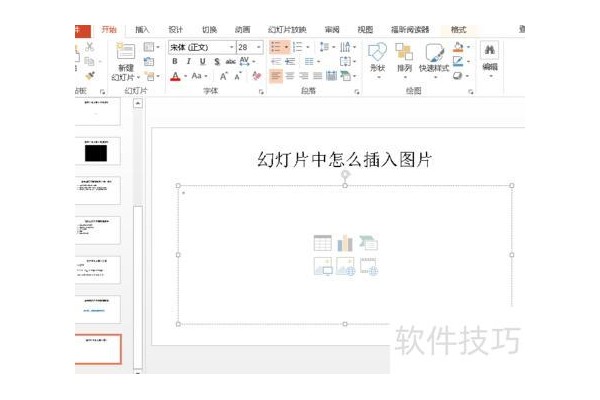Toggle Bold formatting
Viewport: 600px width, 400px height.
click(x=175, y=62)
